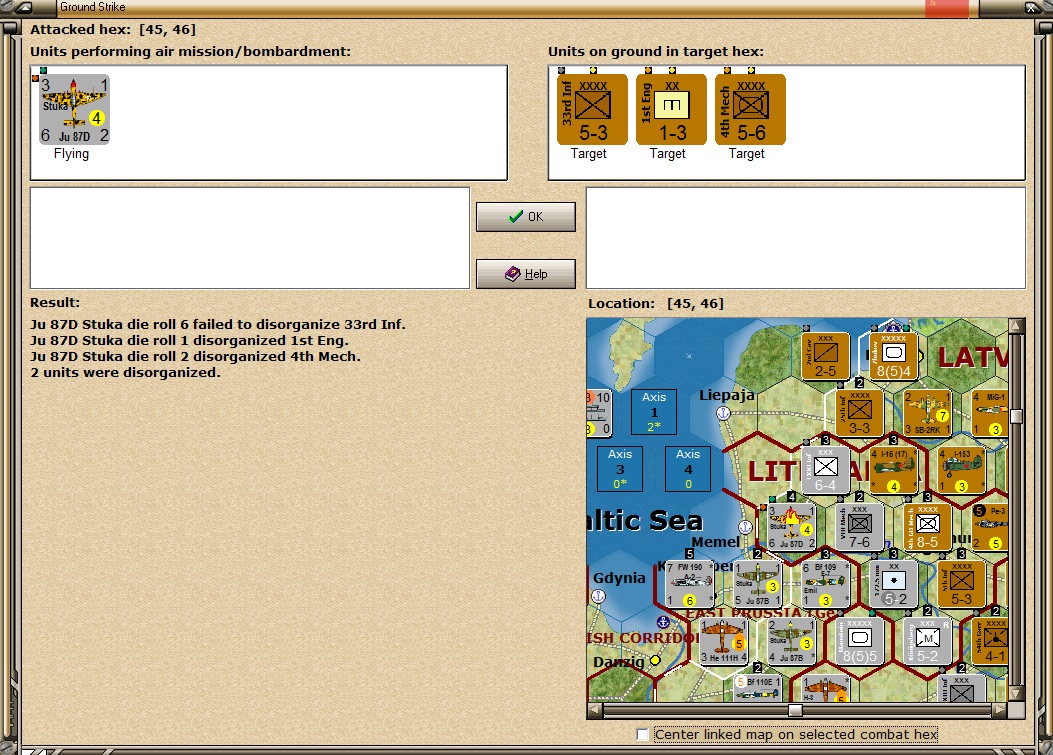The image size is (1053, 755).
Task: Select the flying Ju 87D Stuka unit in air mission list
Action: pyautogui.click(x=74, y=109)
